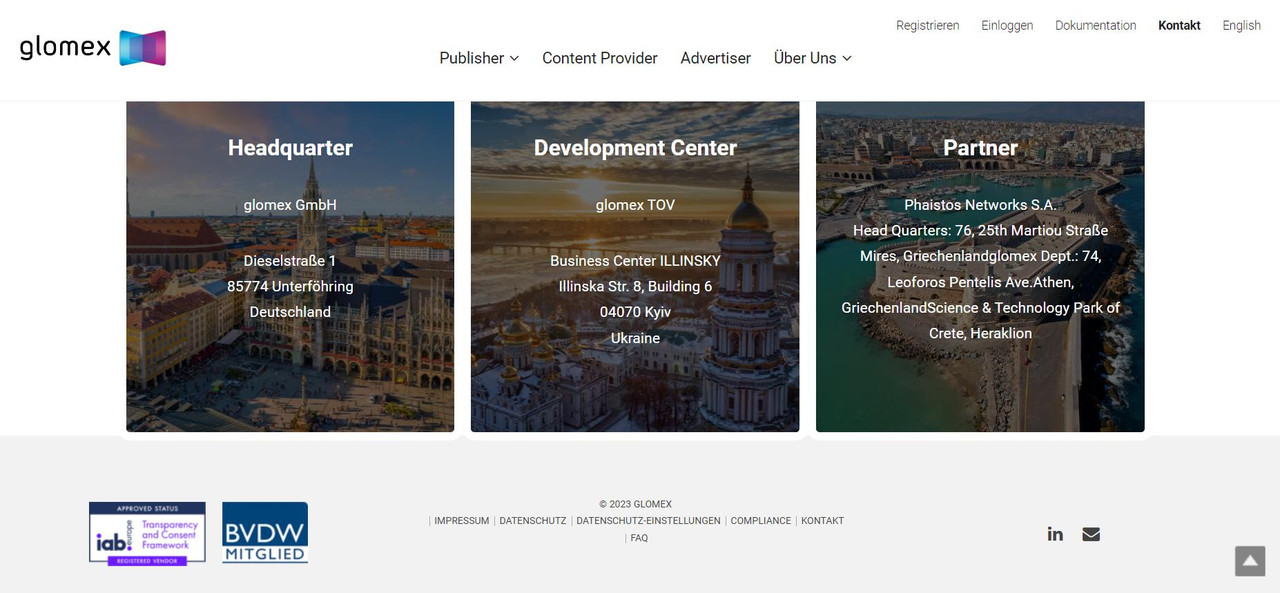Open FAQ footer link

639,538
